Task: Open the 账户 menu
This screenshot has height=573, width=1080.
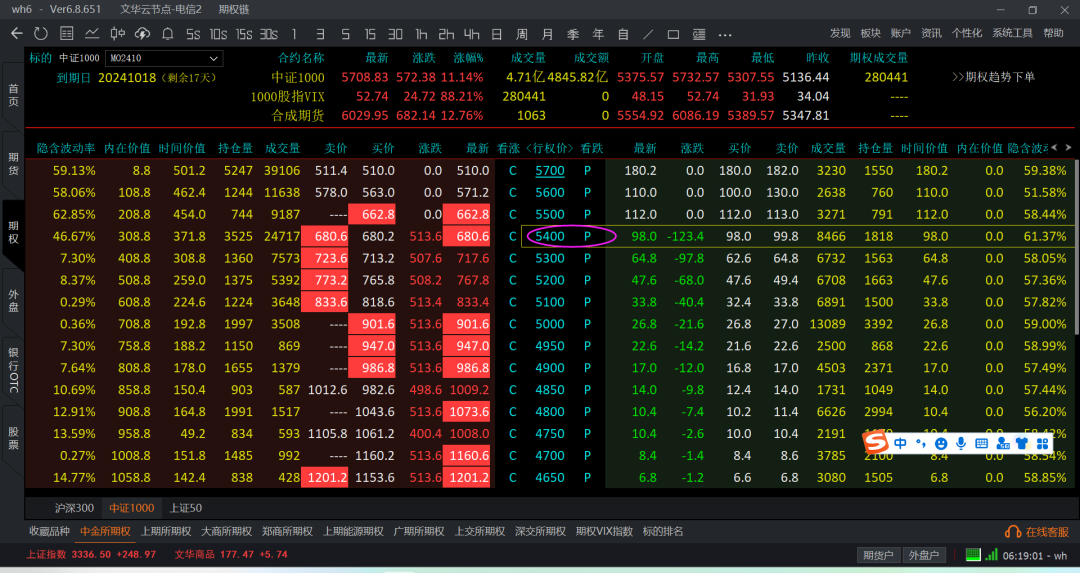Action: tap(901, 33)
